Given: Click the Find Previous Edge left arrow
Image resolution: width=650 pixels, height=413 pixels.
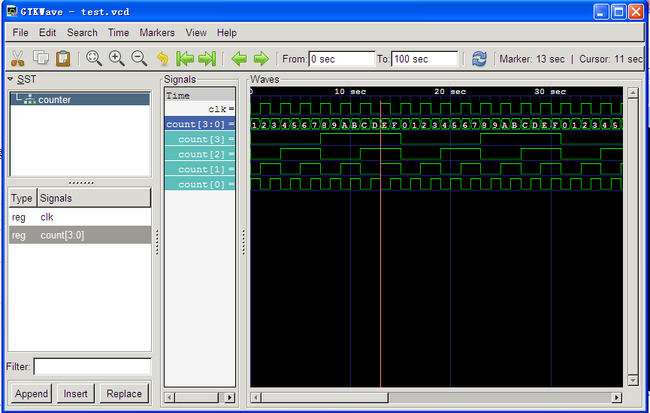Looking at the screenshot, I should 239,58.
